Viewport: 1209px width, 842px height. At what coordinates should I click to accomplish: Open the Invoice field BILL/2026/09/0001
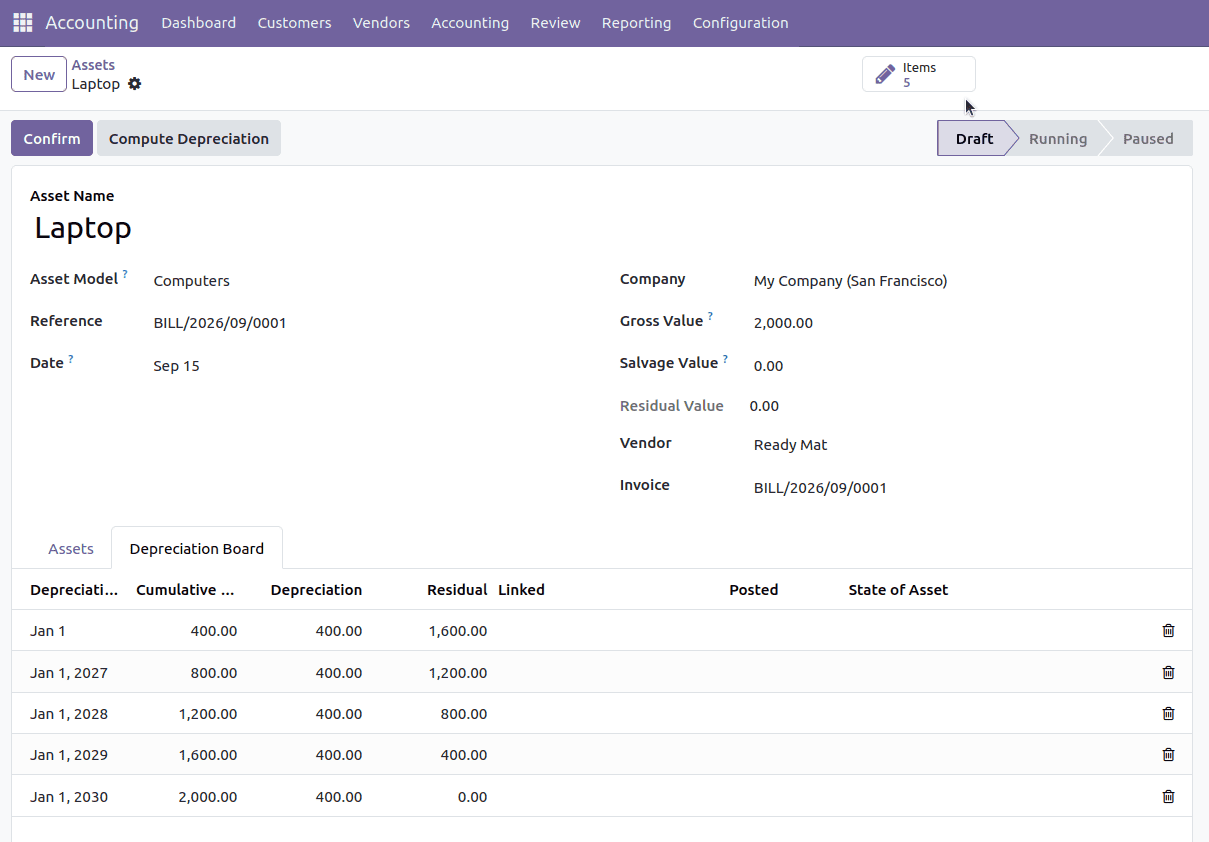[x=962, y=488]
